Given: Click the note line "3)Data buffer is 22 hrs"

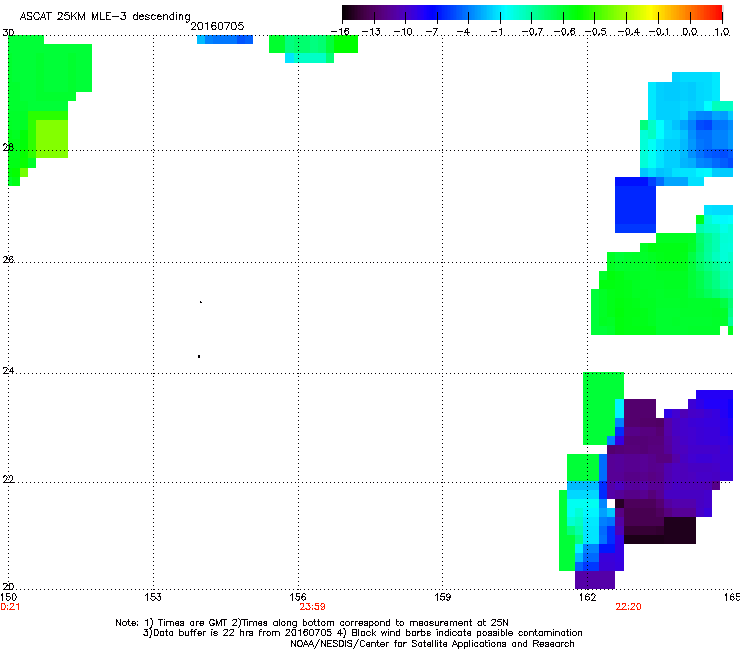Looking at the screenshot, I should point(362,633).
